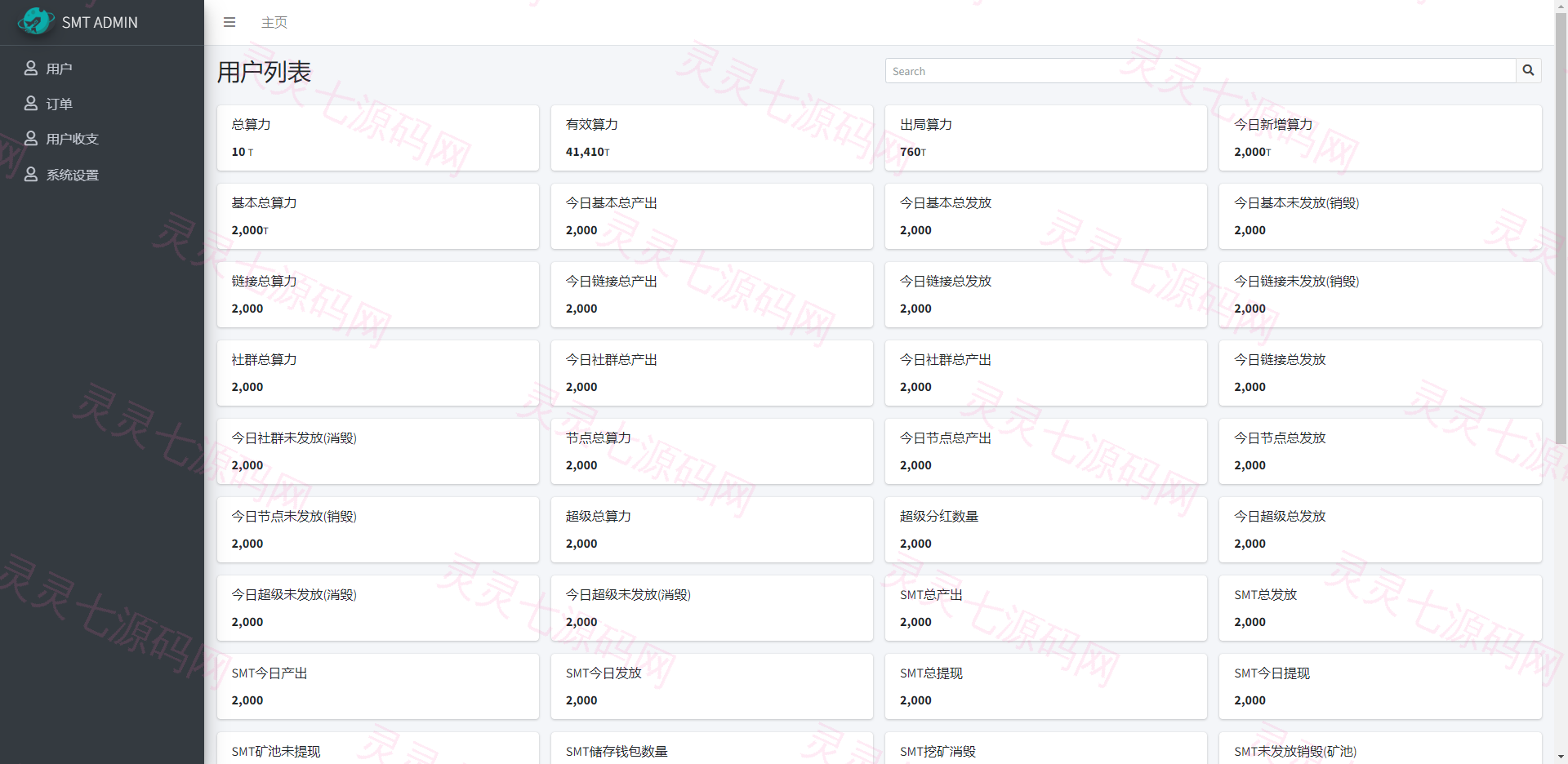Screen dimensions: 1568x764
Task: Select the 今日链接总产出 card title
Action: point(611,281)
